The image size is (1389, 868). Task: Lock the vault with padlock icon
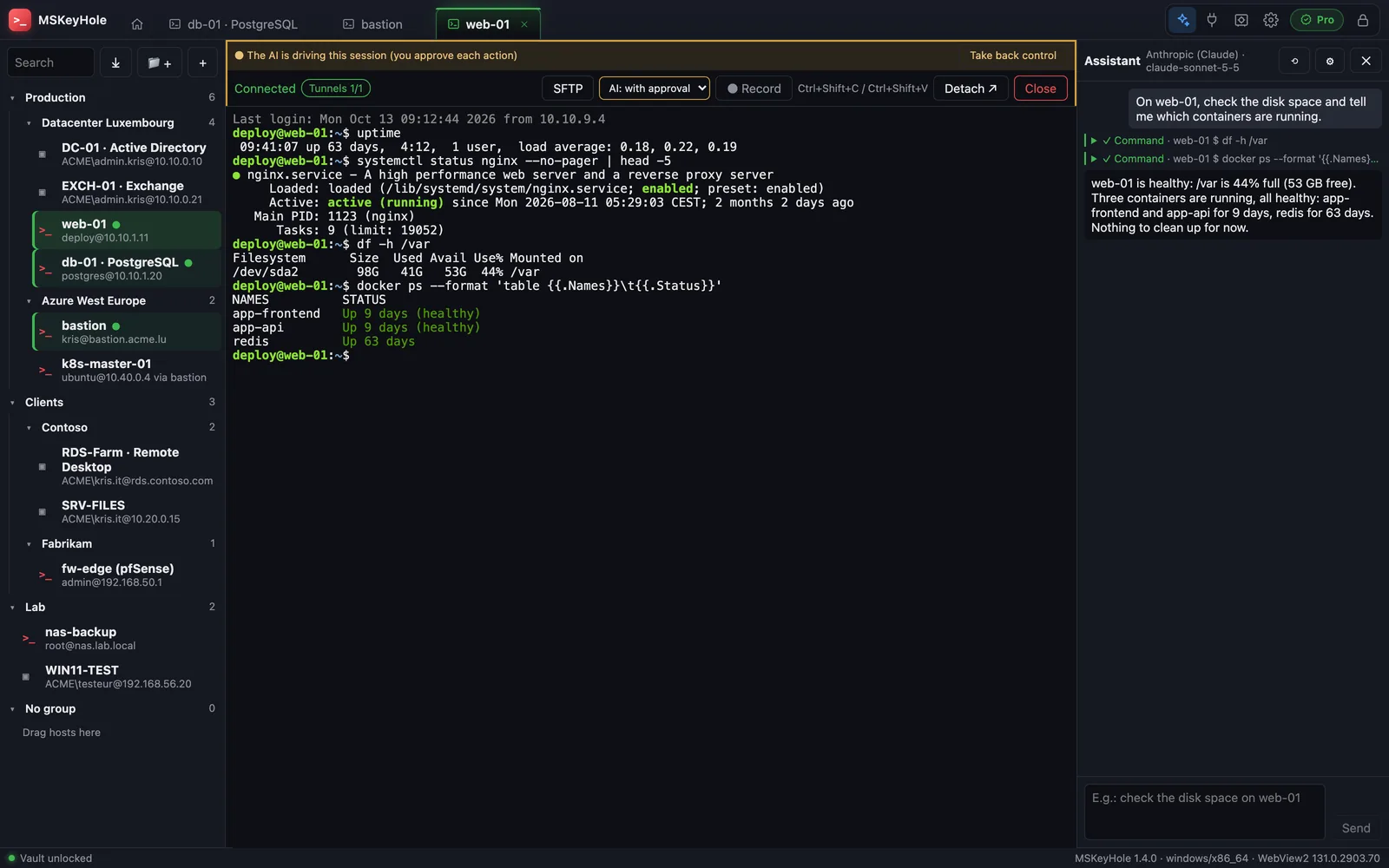tap(1363, 20)
